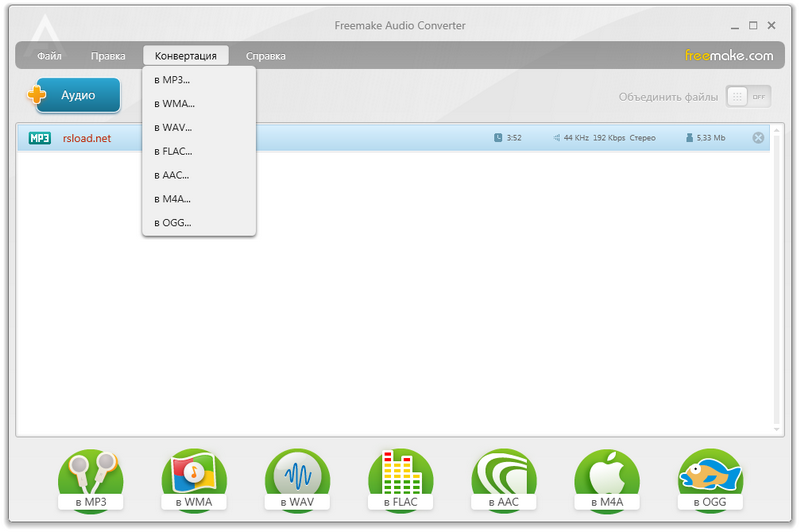The height and width of the screenshot is (532, 800).
Task: Click the "в WAV" waveform icon
Action: coord(297,480)
